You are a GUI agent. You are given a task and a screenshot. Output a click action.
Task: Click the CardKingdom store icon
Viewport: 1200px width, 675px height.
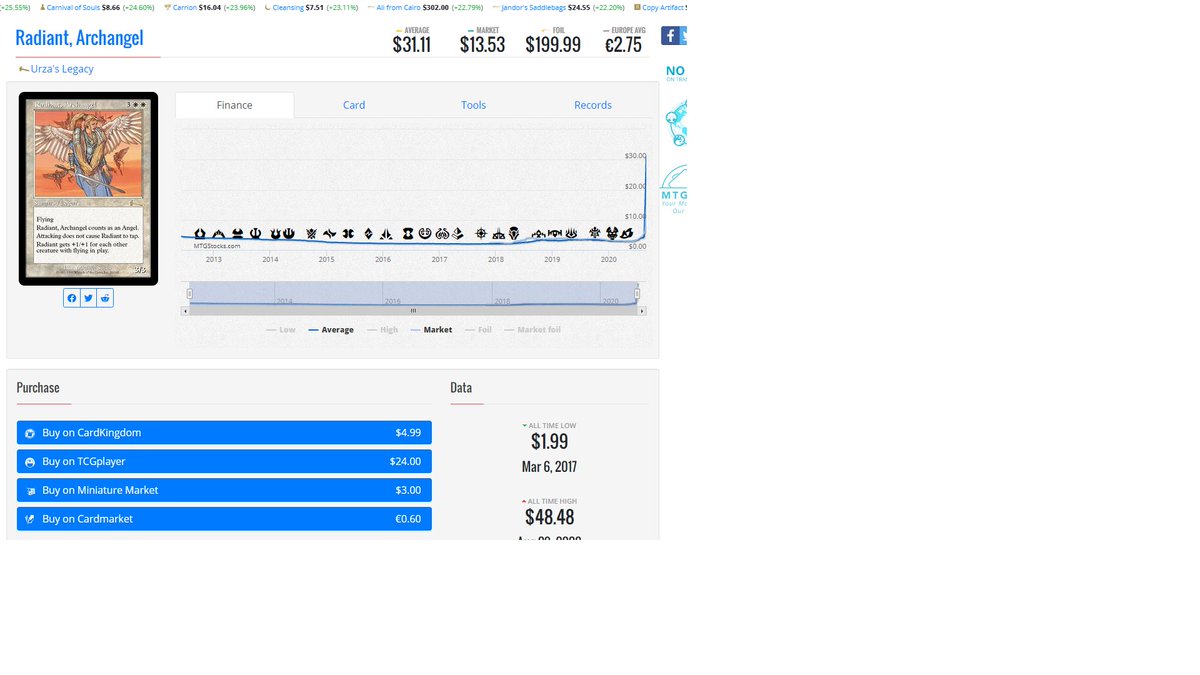[30, 432]
